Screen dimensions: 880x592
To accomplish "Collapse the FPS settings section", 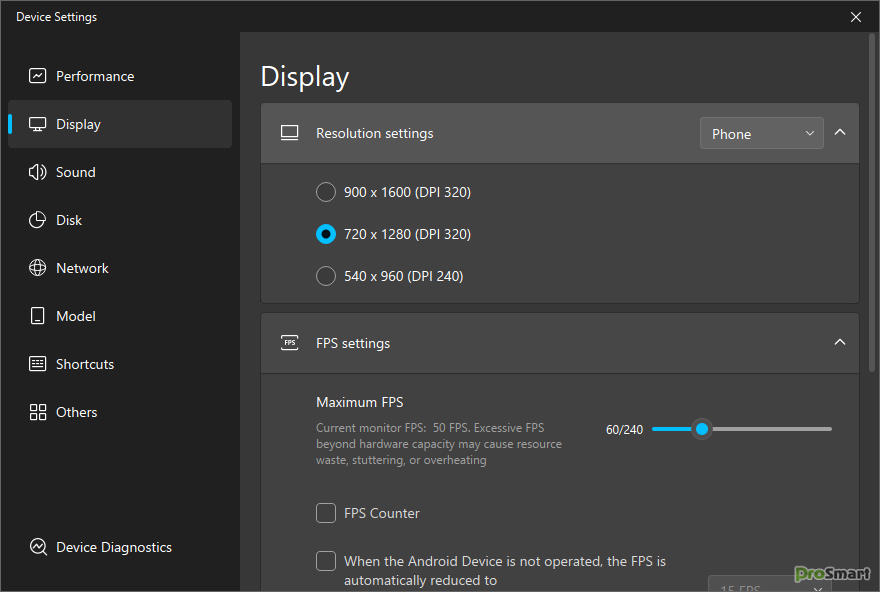I will (x=840, y=342).
